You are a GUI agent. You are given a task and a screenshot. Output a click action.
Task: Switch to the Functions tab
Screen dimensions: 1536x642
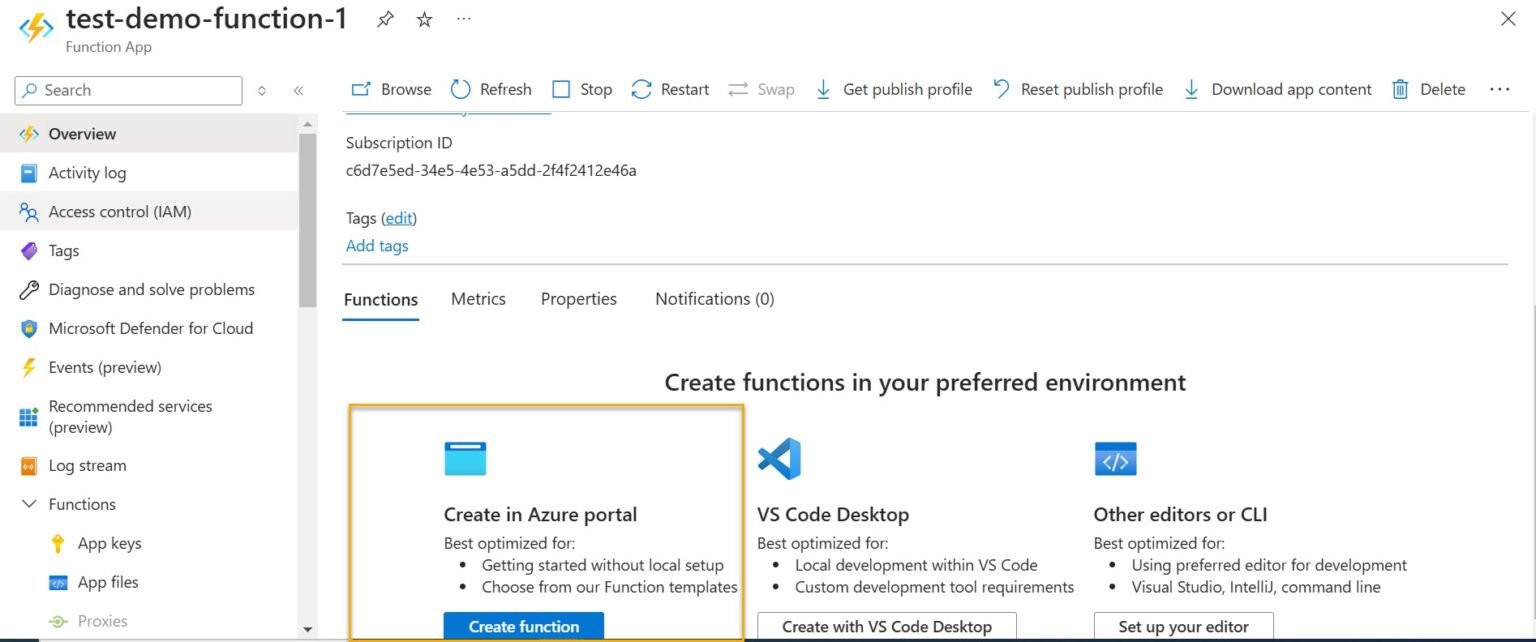tap(381, 299)
